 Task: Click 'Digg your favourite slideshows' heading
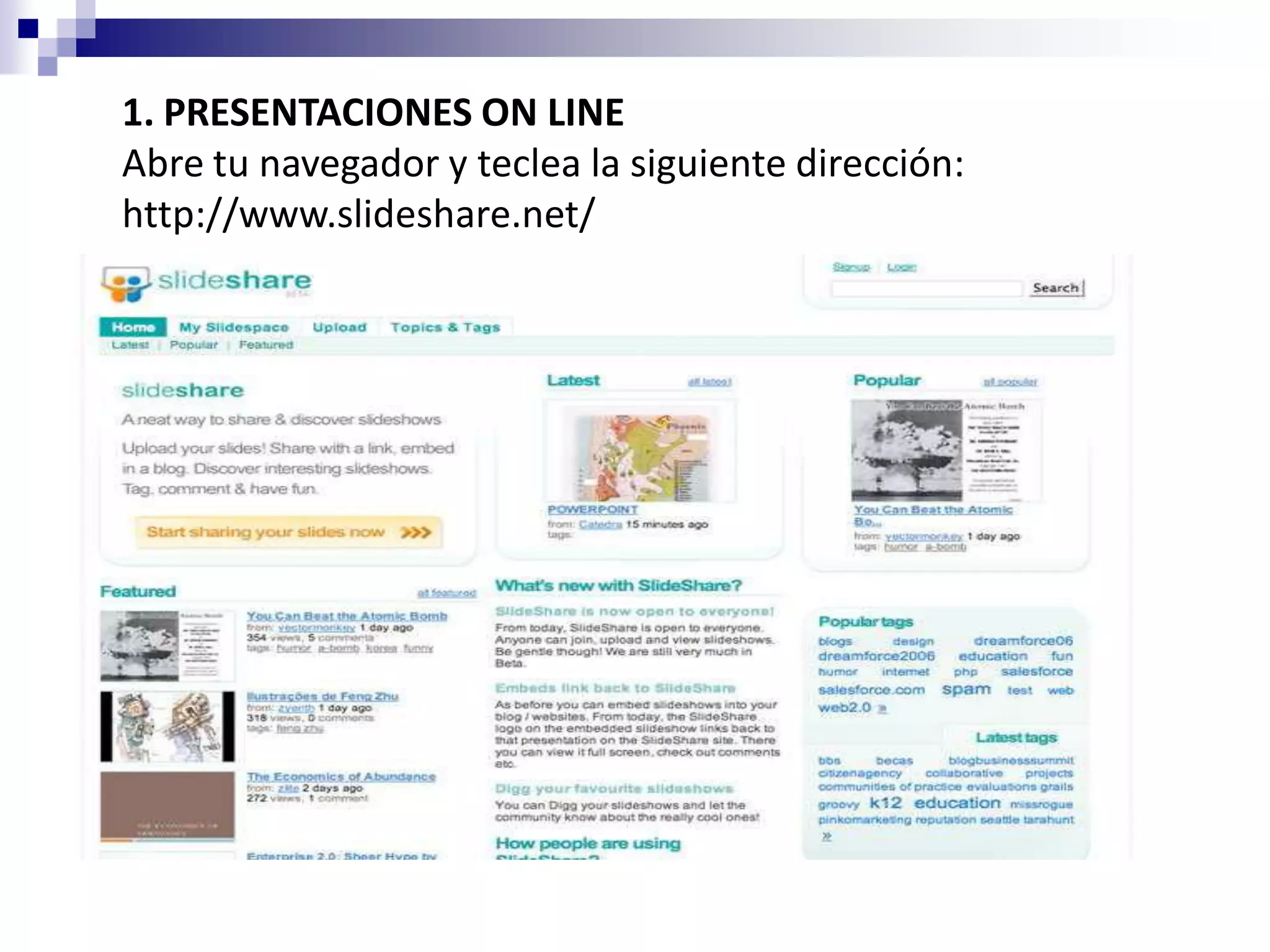(614, 789)
